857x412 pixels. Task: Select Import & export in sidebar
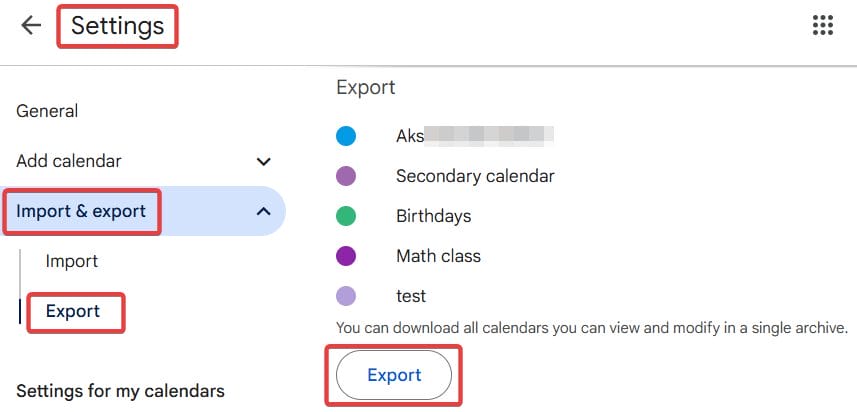point(81,211)
